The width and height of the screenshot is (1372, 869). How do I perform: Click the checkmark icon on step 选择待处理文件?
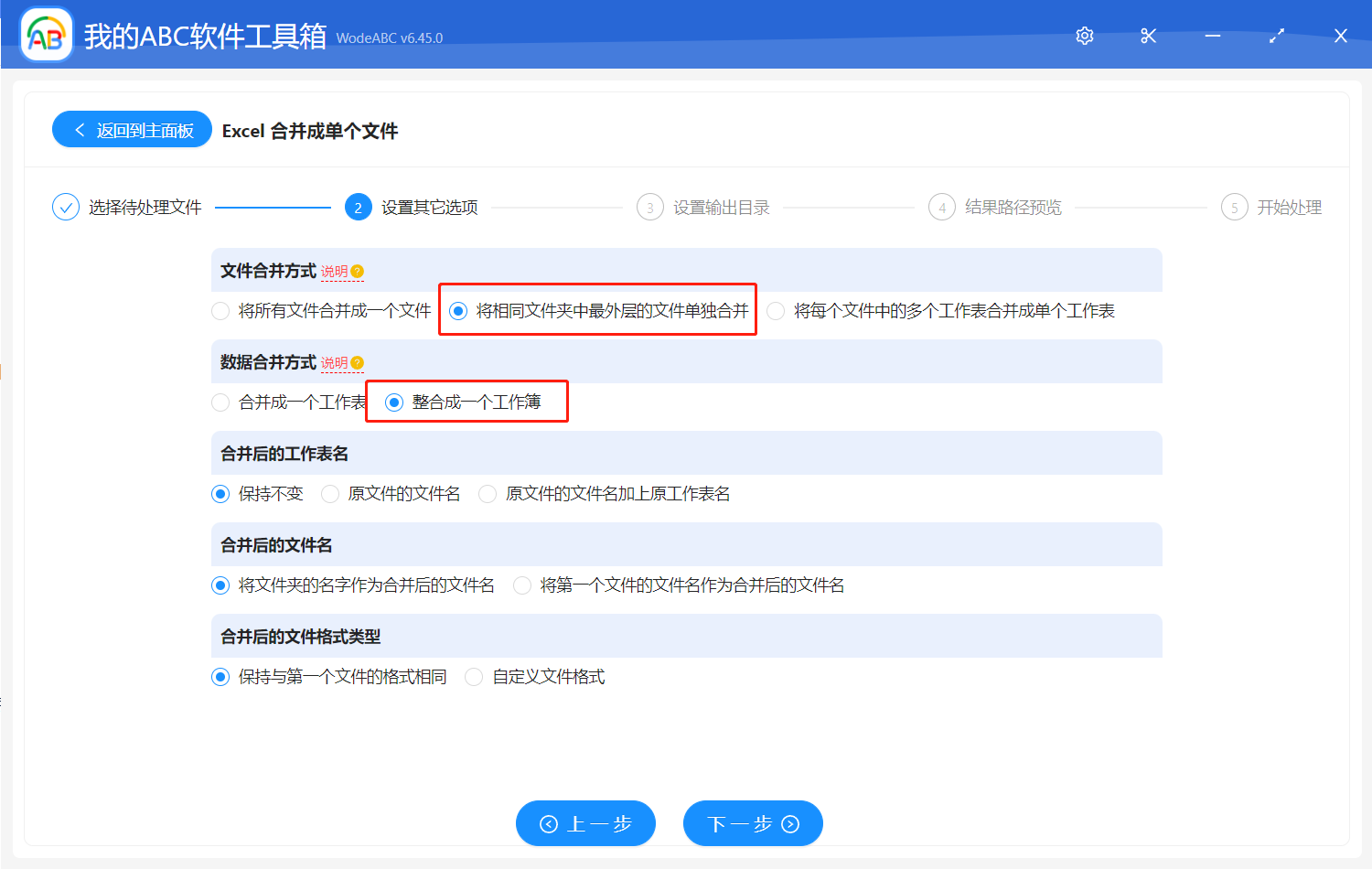65,207
